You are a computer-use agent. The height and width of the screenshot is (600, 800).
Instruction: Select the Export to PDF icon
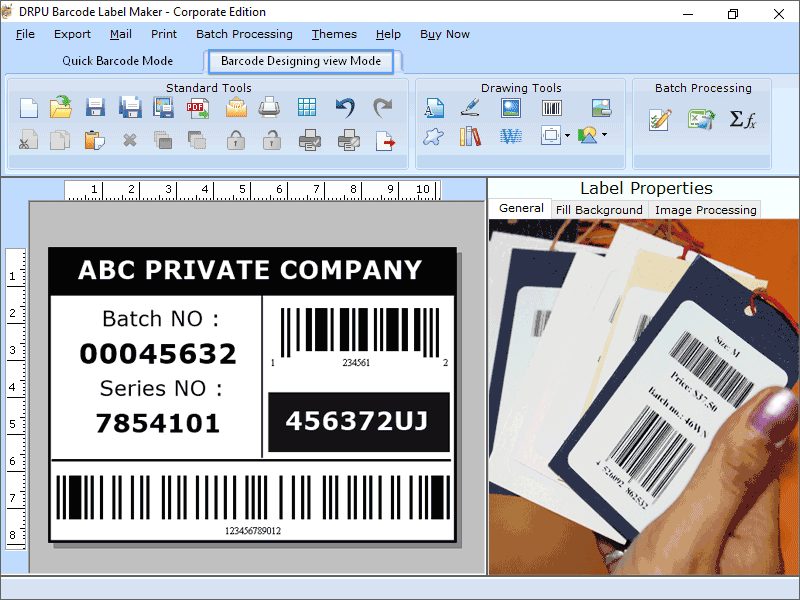pos(196,107)
